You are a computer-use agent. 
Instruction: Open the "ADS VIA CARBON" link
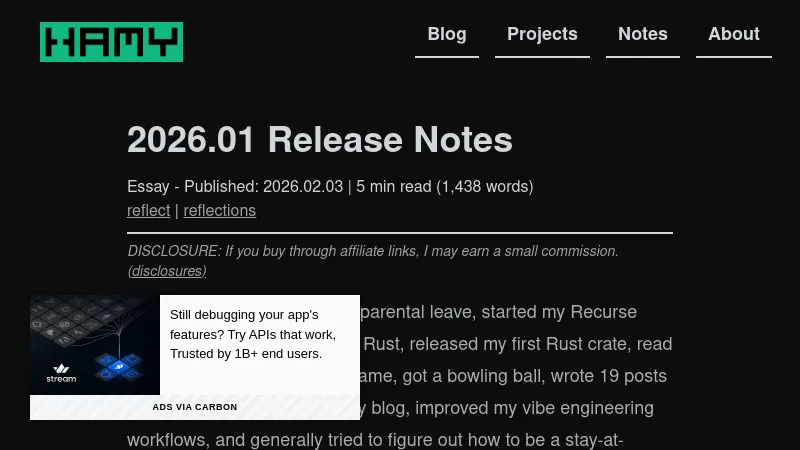coord(195,407)
